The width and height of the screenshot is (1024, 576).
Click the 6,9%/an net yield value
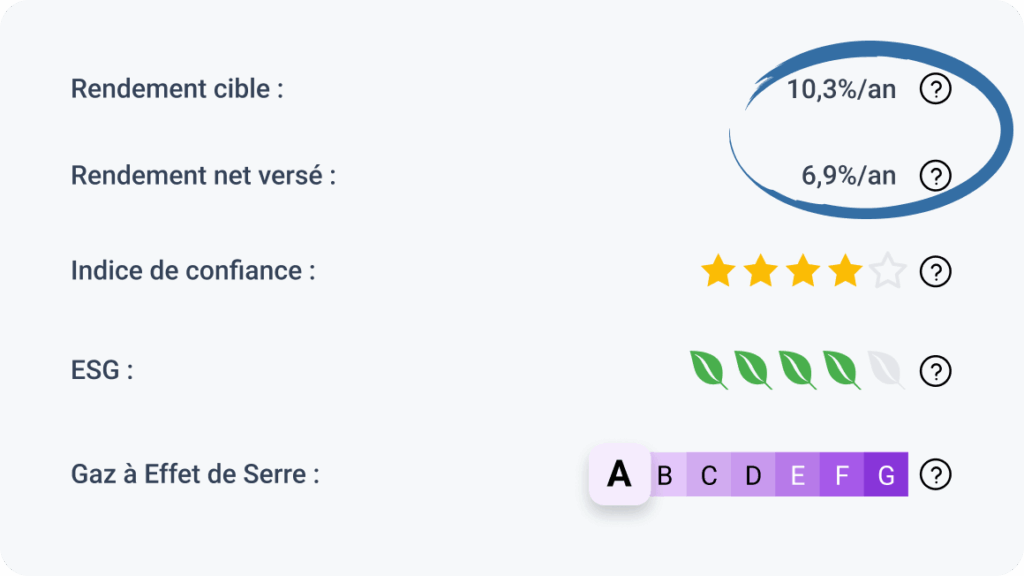click(848, 176)
